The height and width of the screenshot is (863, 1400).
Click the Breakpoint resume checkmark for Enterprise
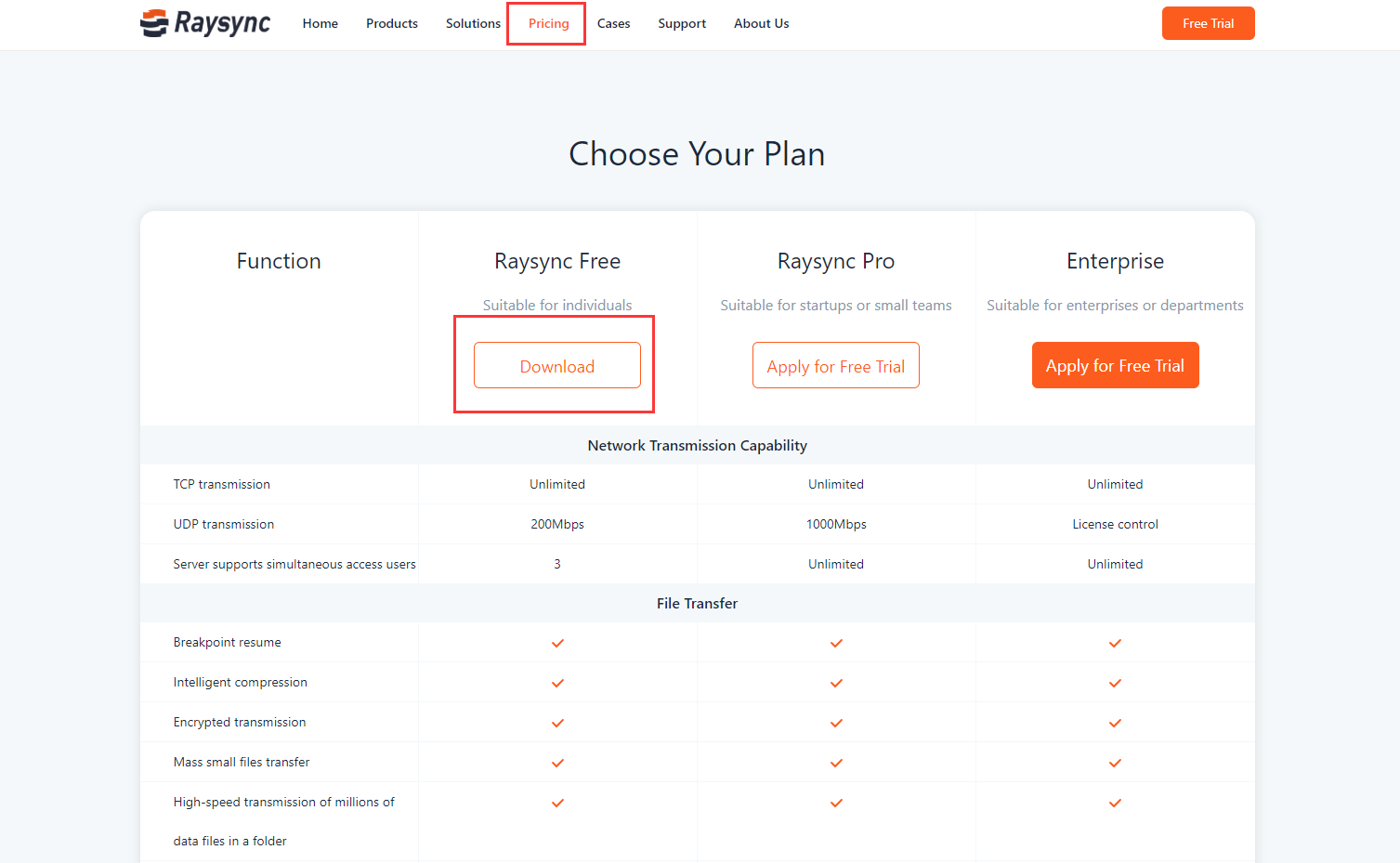pyautogui.click(x=1115, y=643)
